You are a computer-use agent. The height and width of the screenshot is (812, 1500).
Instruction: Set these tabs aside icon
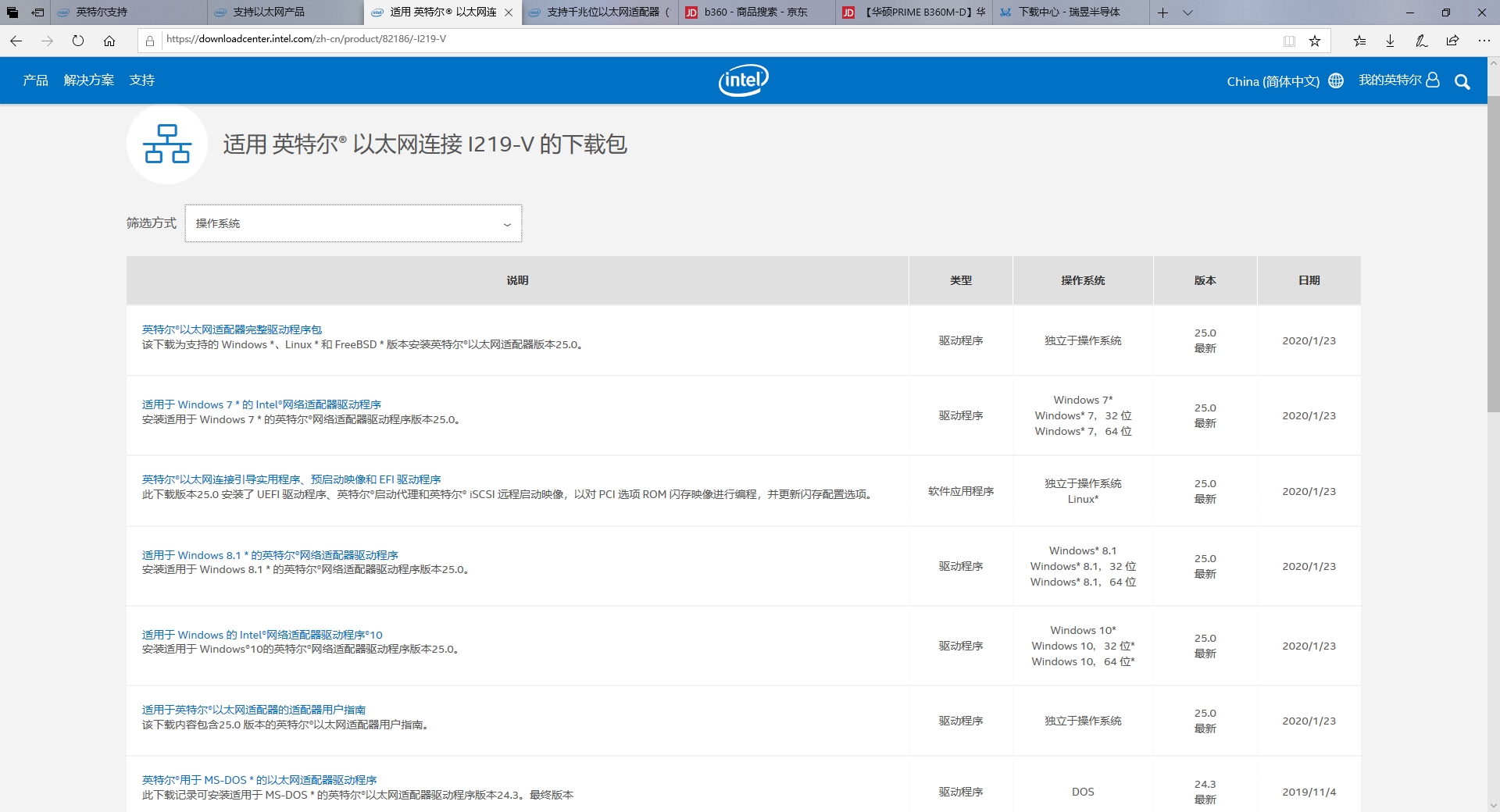pos(37,12)
